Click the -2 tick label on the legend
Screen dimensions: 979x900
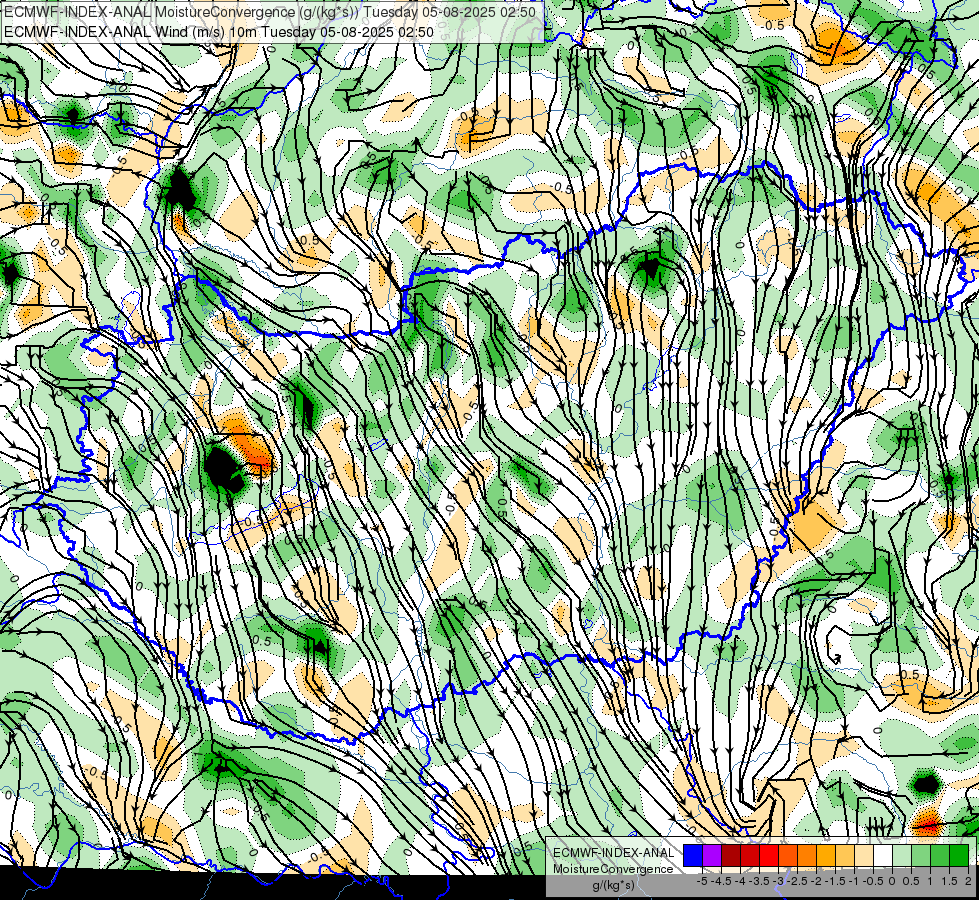816,881
